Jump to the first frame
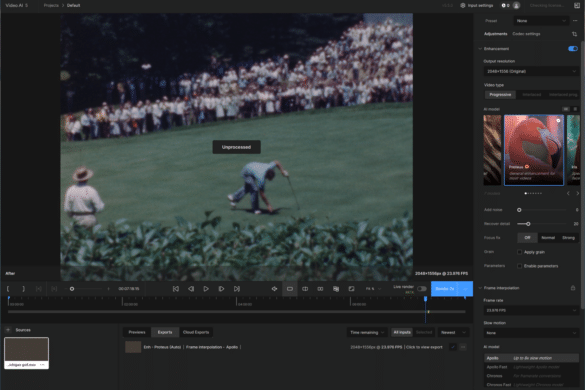Screen dimensions: 585x390 tap(175, 289)
